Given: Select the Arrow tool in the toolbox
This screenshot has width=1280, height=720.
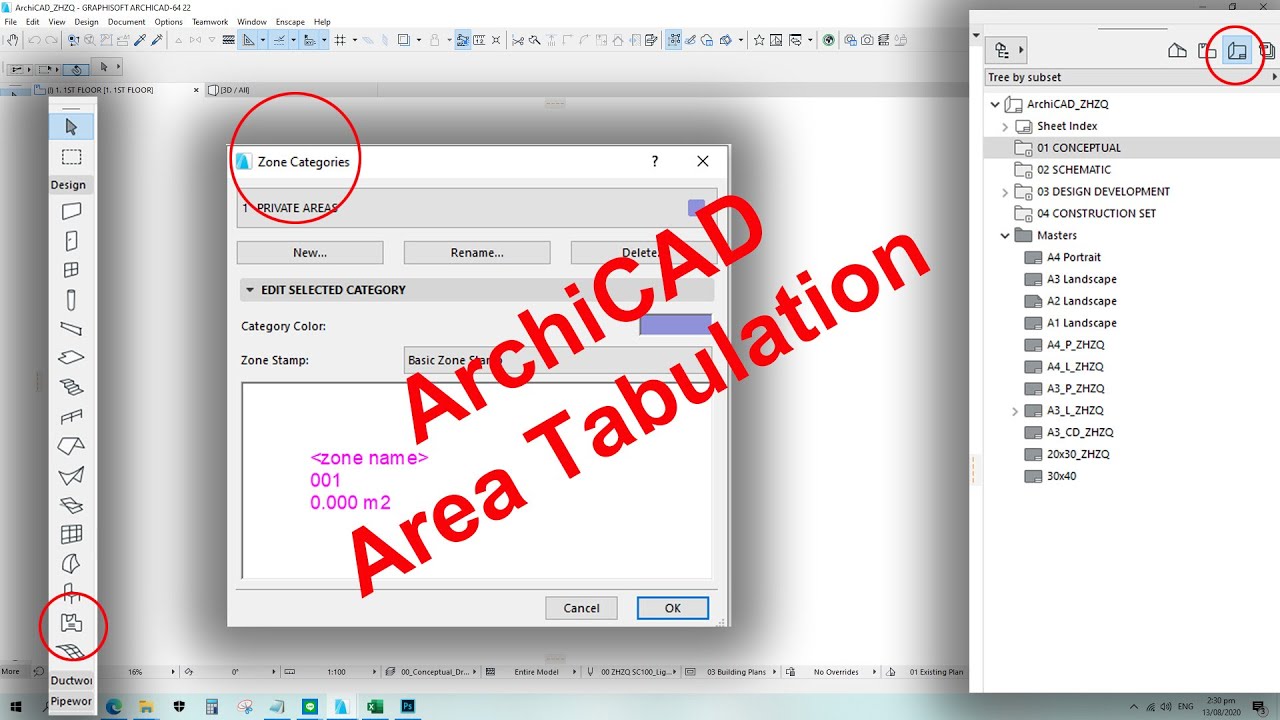Looking at the screenshot, I should 71,127.
